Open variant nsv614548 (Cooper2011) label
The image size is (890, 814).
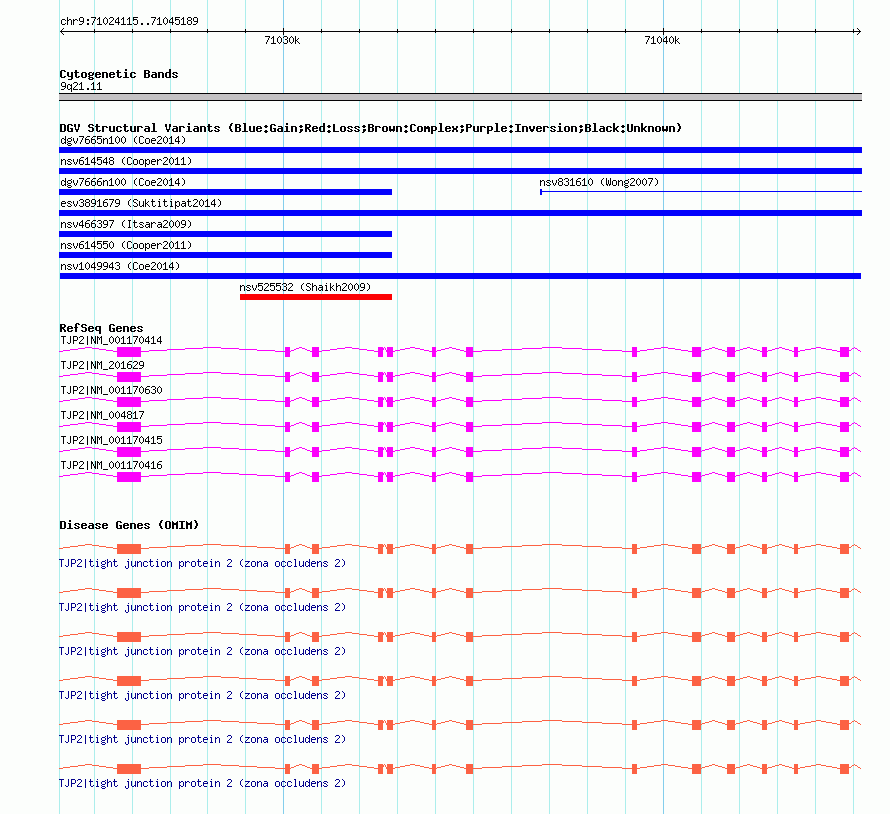pos(126,161)
